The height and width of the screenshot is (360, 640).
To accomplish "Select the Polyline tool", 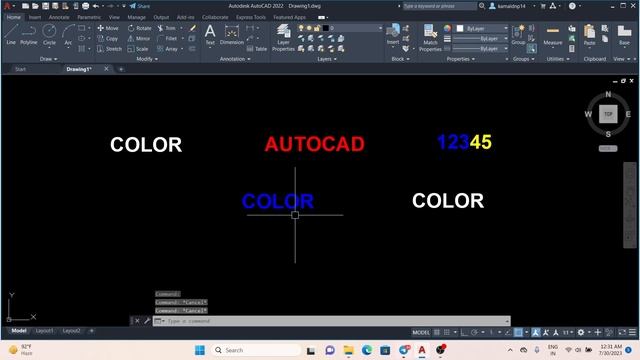I will click(29, 34).
